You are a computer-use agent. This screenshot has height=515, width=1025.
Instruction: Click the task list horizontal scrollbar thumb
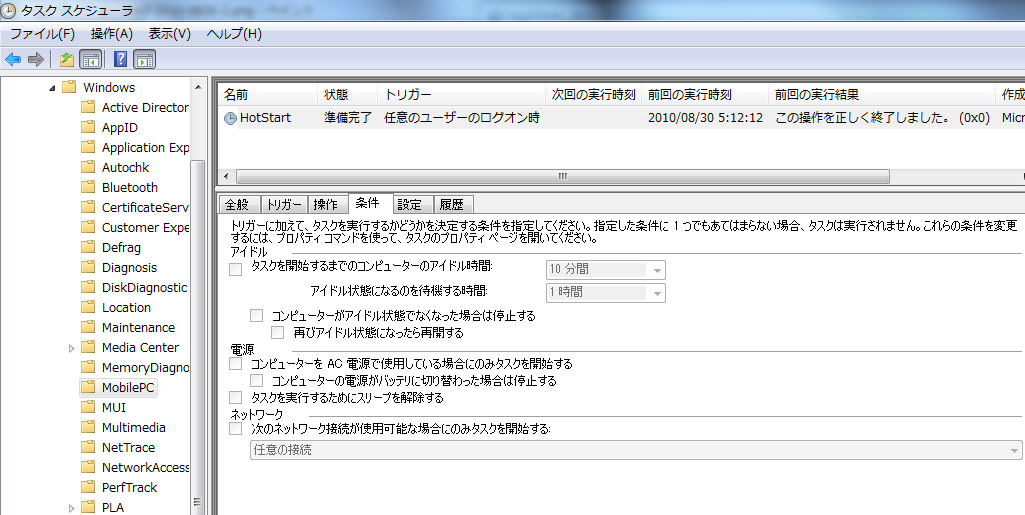562,176
